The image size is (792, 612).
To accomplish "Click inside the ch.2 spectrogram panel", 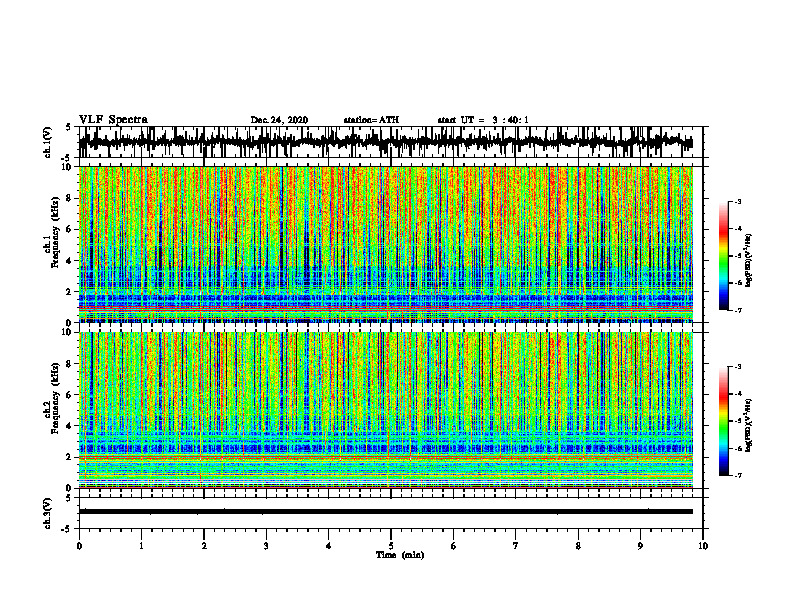I will coord(386,410).
